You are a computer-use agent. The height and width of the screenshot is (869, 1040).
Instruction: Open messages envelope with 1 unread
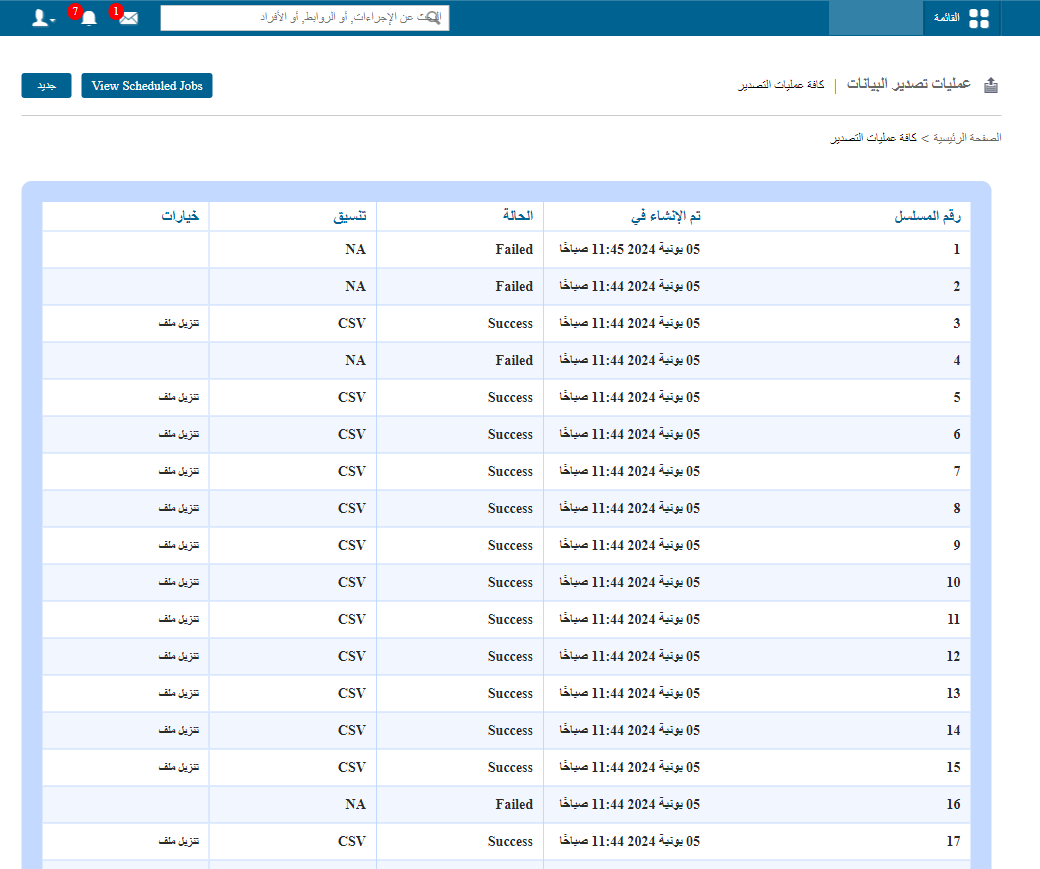click(x=129, y=18)
